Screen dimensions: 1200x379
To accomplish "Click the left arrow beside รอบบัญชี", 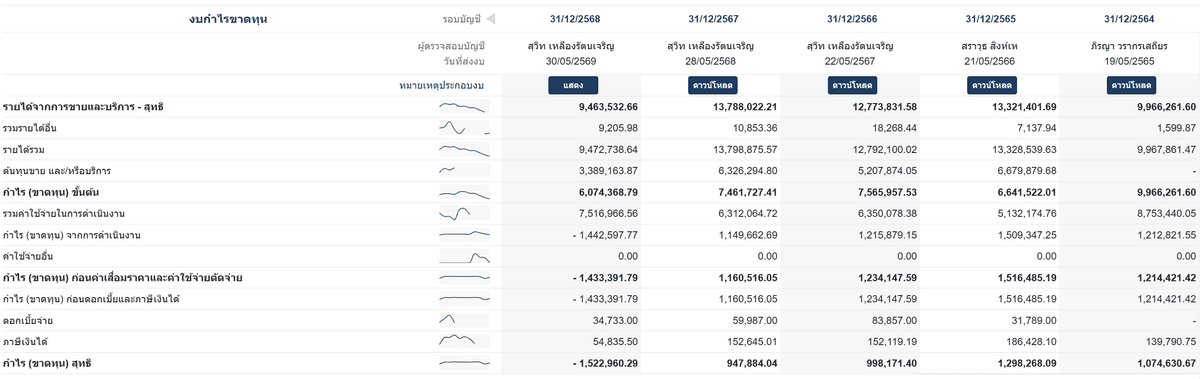I will [491, 19].
